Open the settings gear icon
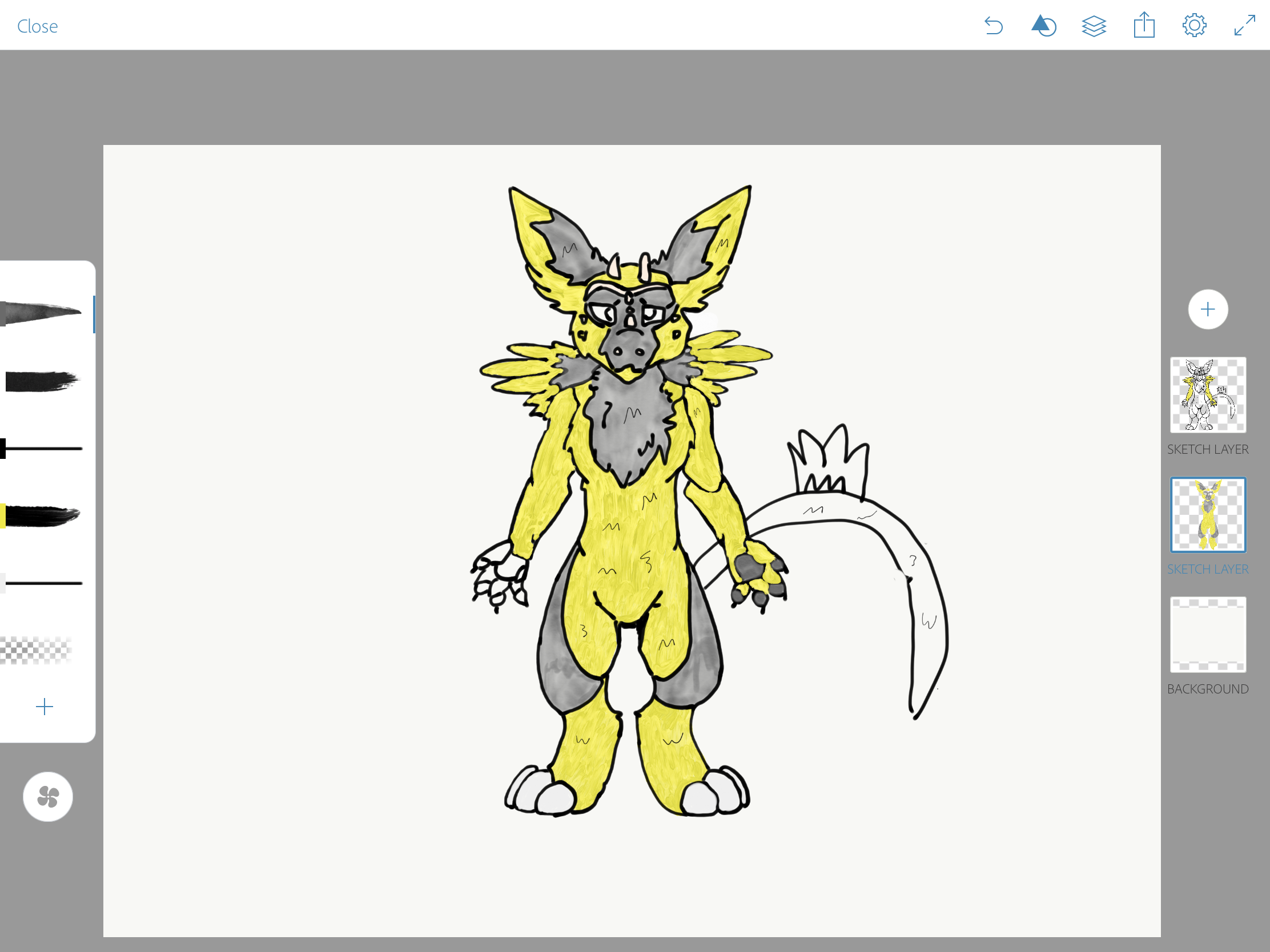This screenshot has width=1270, height=952. click(1194, 26)
